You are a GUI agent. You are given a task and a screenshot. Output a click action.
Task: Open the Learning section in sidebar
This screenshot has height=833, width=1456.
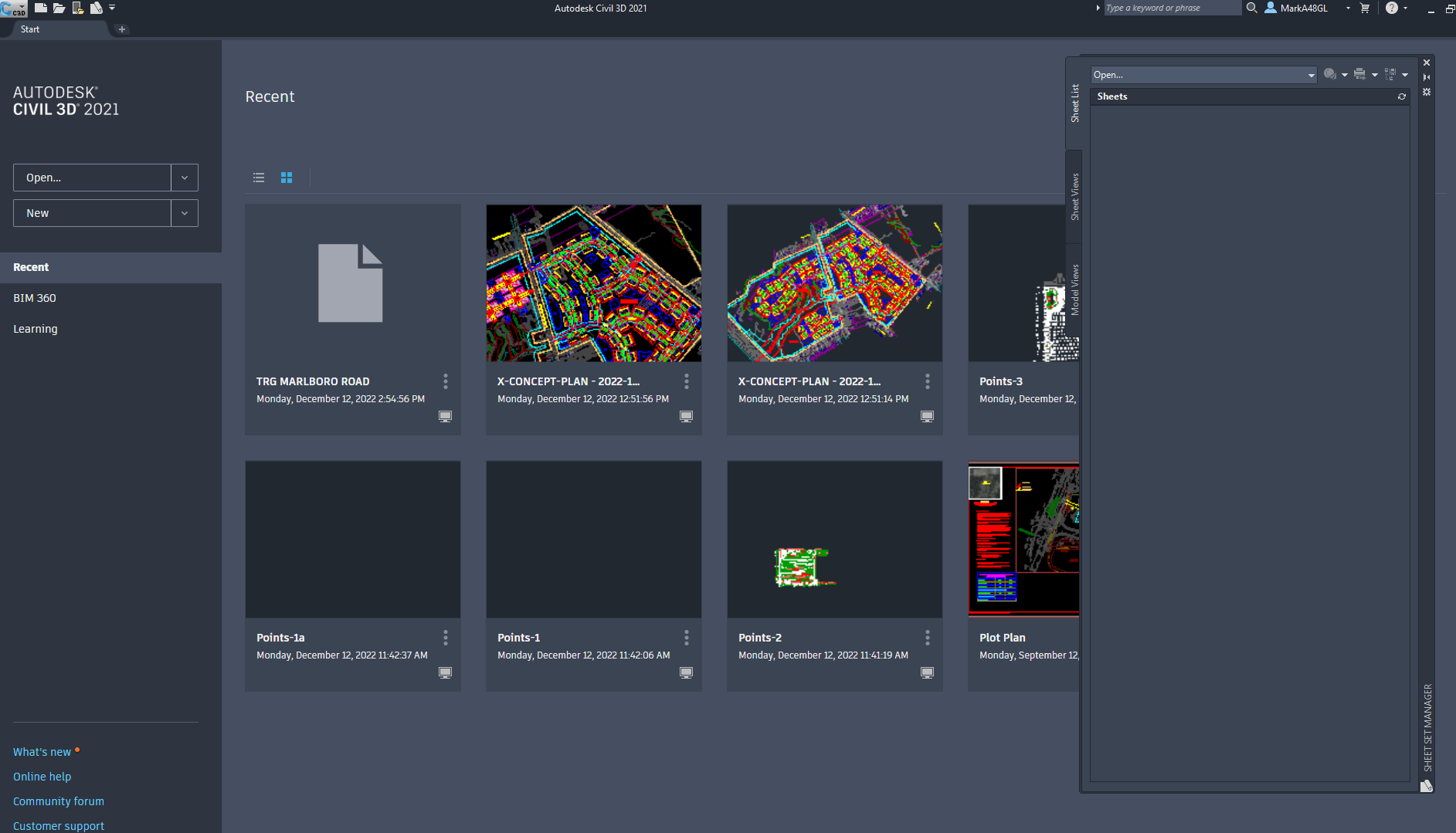[35, 328]
